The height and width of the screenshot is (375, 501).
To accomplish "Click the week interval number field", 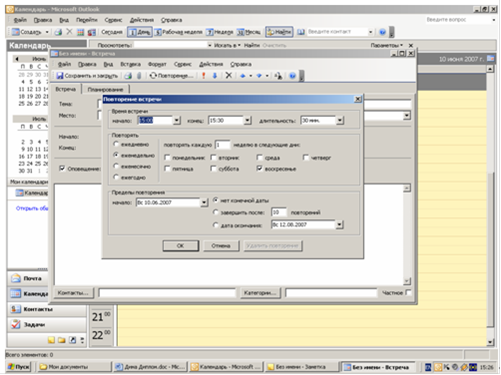I will point(222,145).
